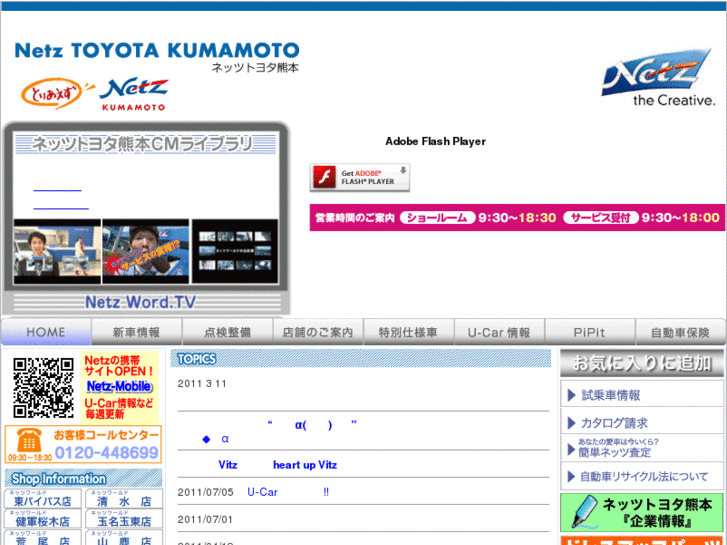Open the Netz-Mobile link
Viewport: 727px width, 545px height.
point(119,386)
